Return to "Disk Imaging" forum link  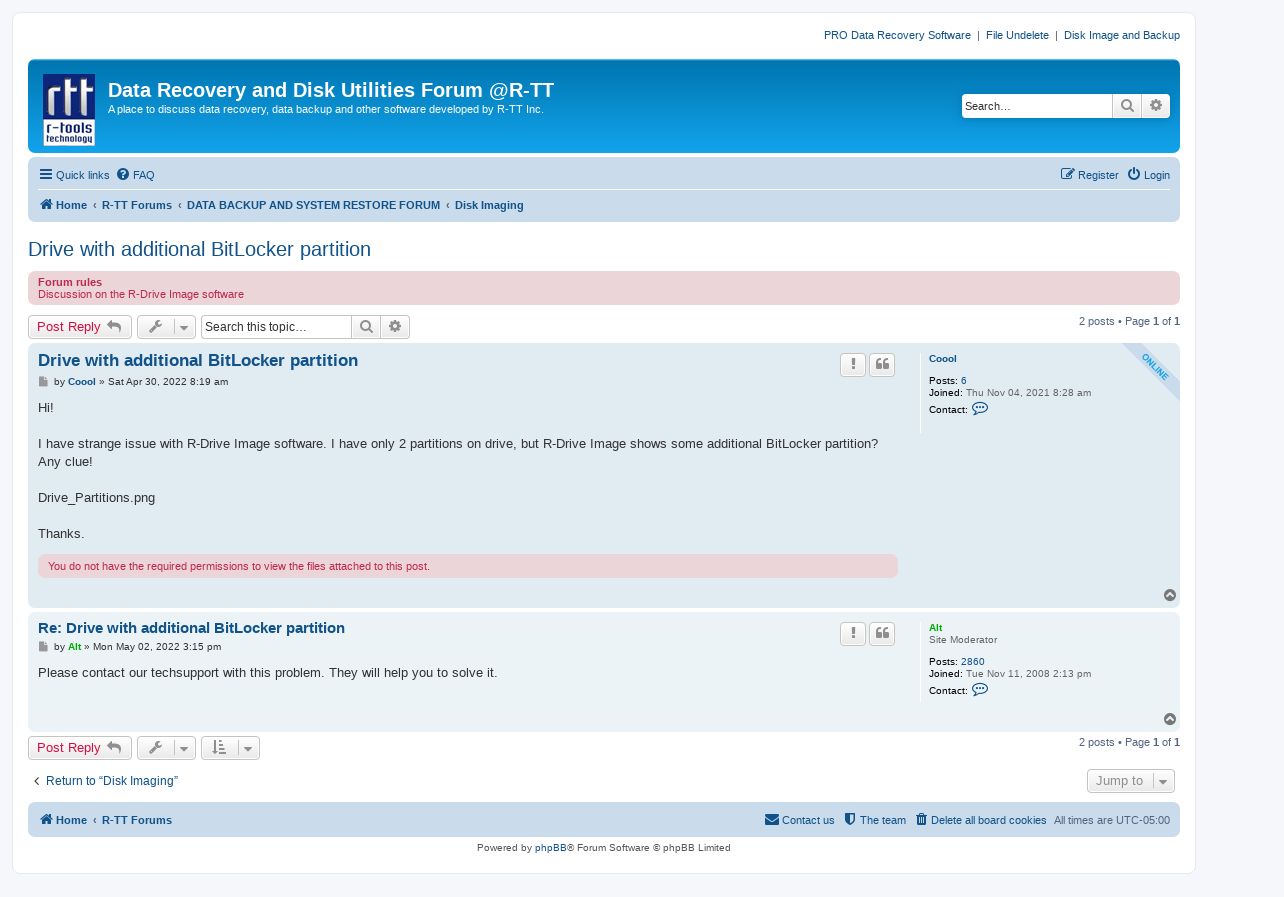click(x=104, y=781)
